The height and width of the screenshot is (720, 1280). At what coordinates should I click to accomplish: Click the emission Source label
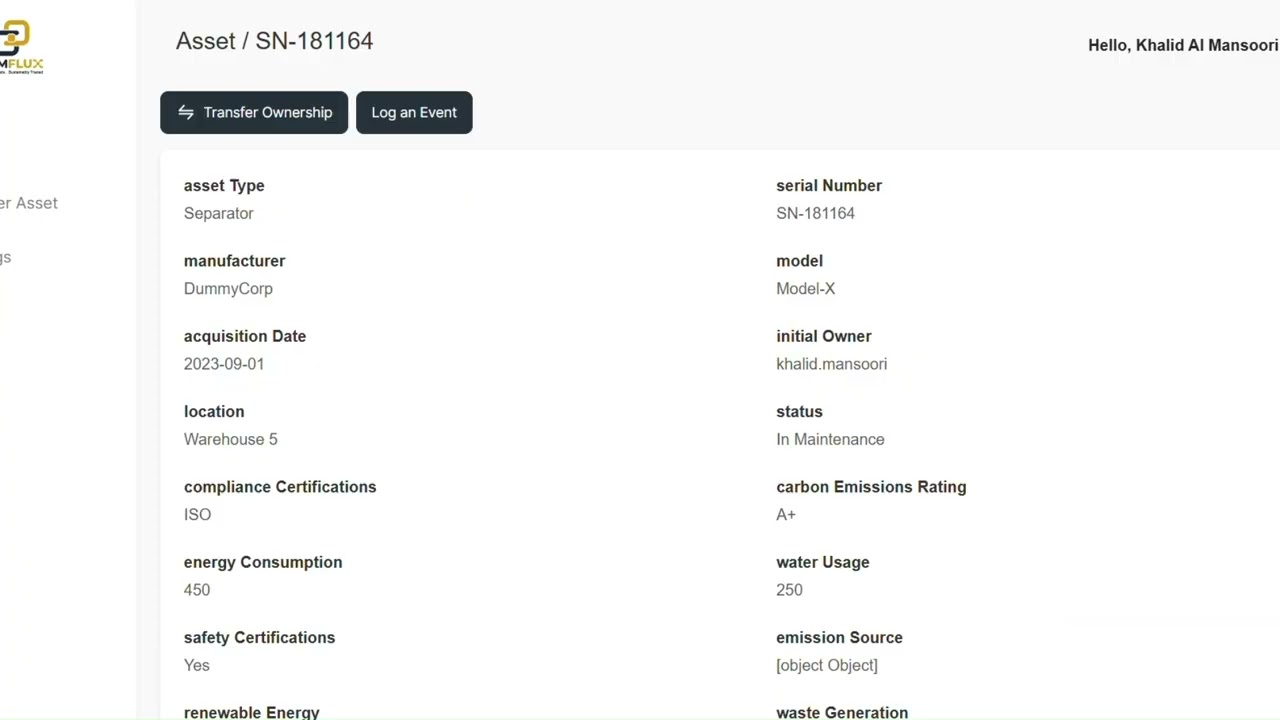pos(839,638)
